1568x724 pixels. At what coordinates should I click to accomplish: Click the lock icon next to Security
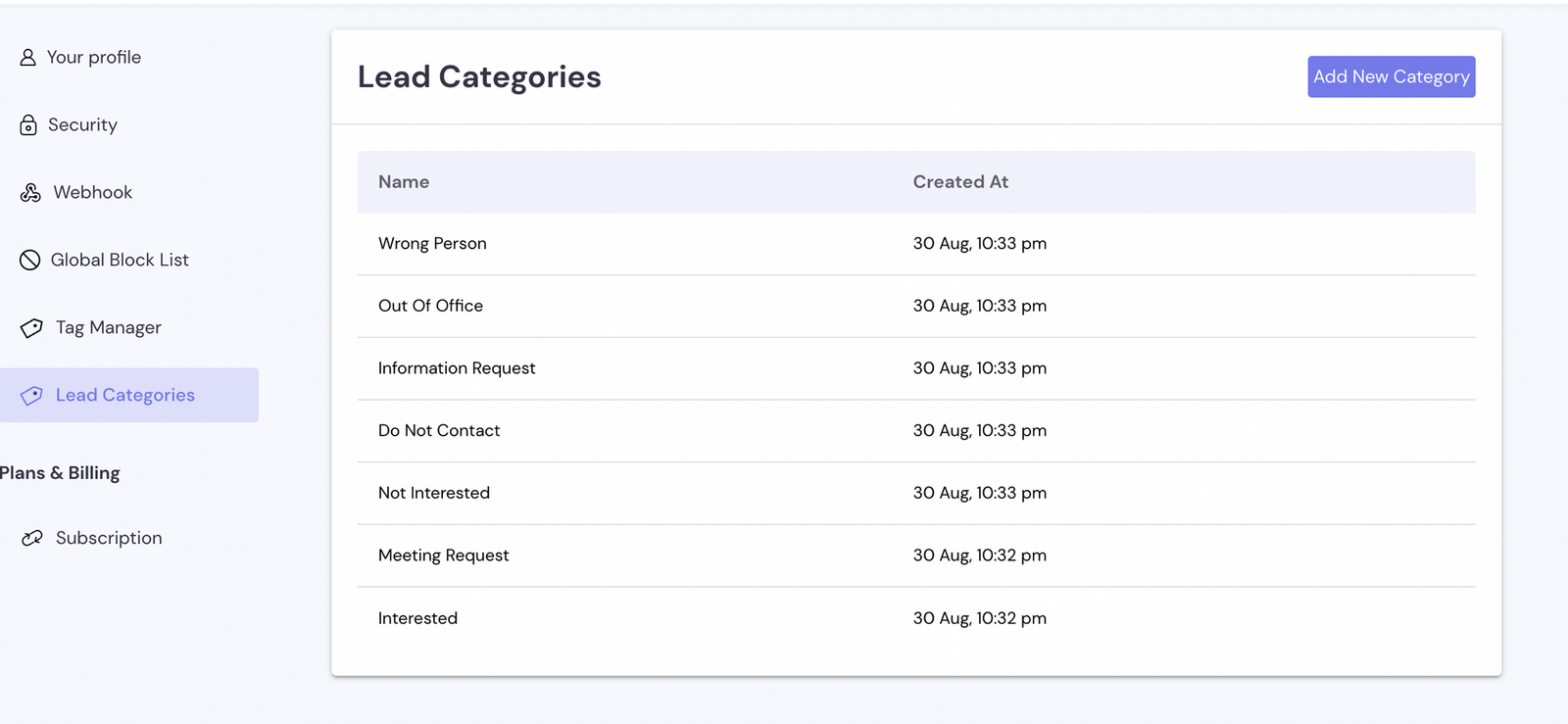point(28,125)
